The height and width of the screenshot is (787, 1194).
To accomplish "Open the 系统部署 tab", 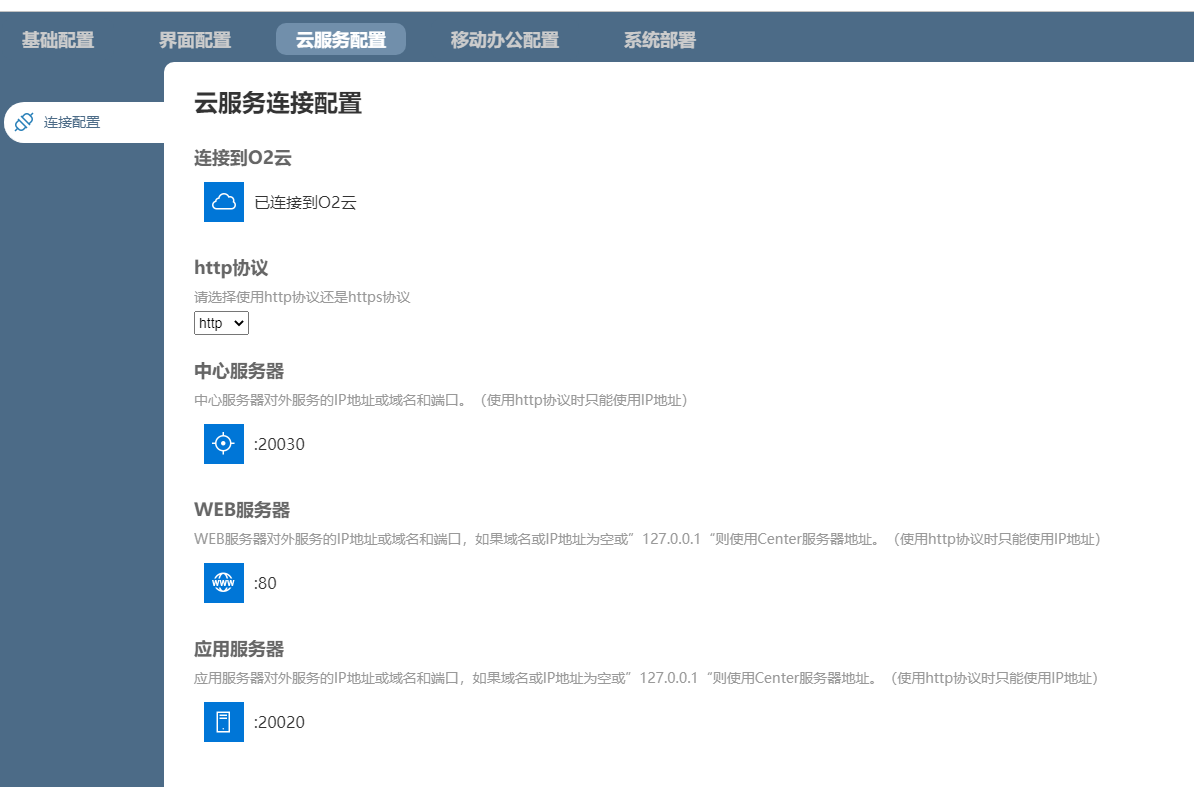I will [x=660, y=40].
